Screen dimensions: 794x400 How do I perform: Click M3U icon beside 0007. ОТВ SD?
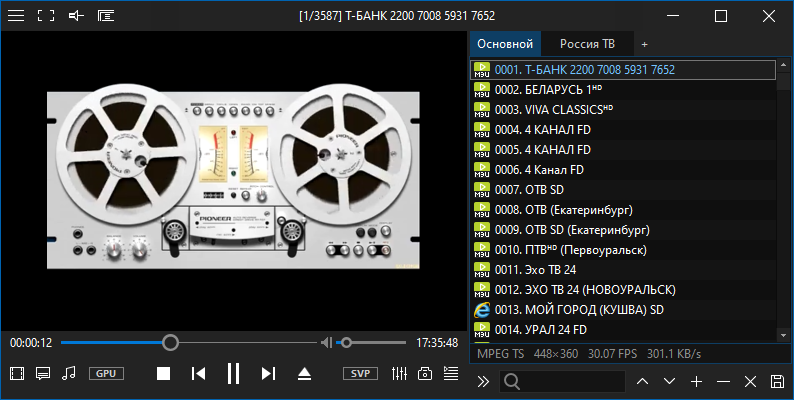[x=482, y=190]
